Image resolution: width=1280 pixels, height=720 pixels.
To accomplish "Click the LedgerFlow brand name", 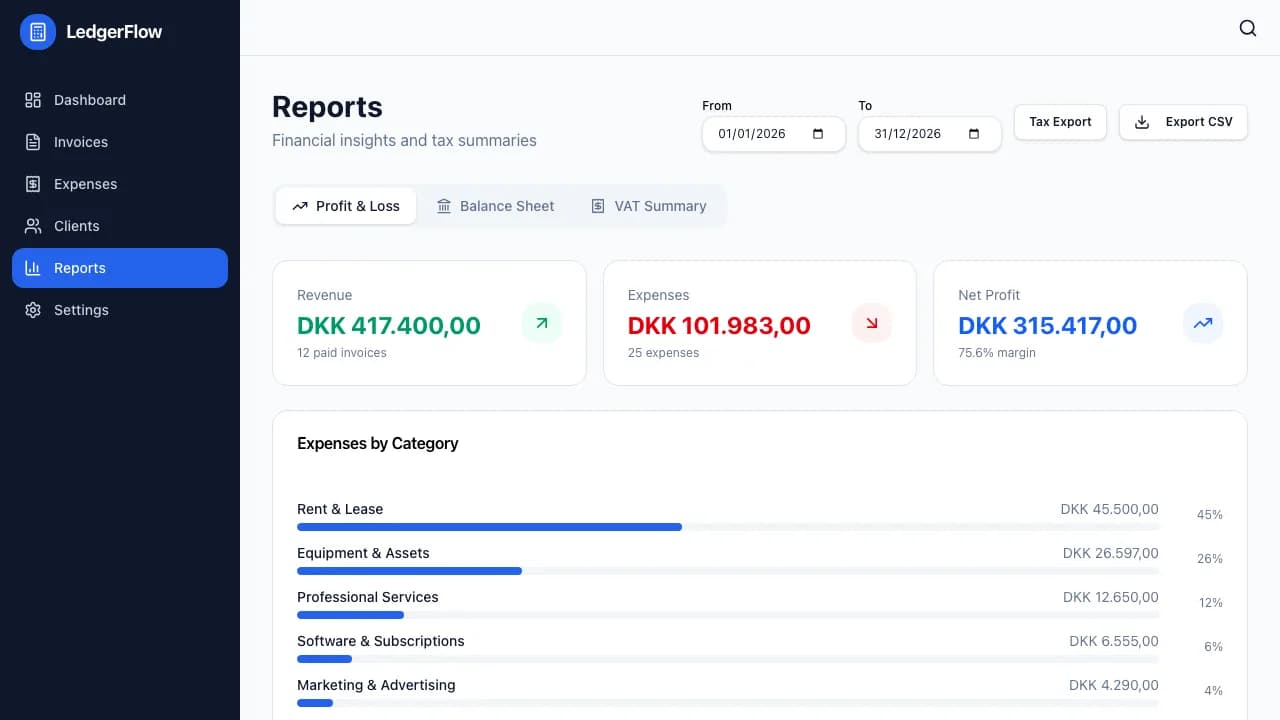I will point(114,32).
